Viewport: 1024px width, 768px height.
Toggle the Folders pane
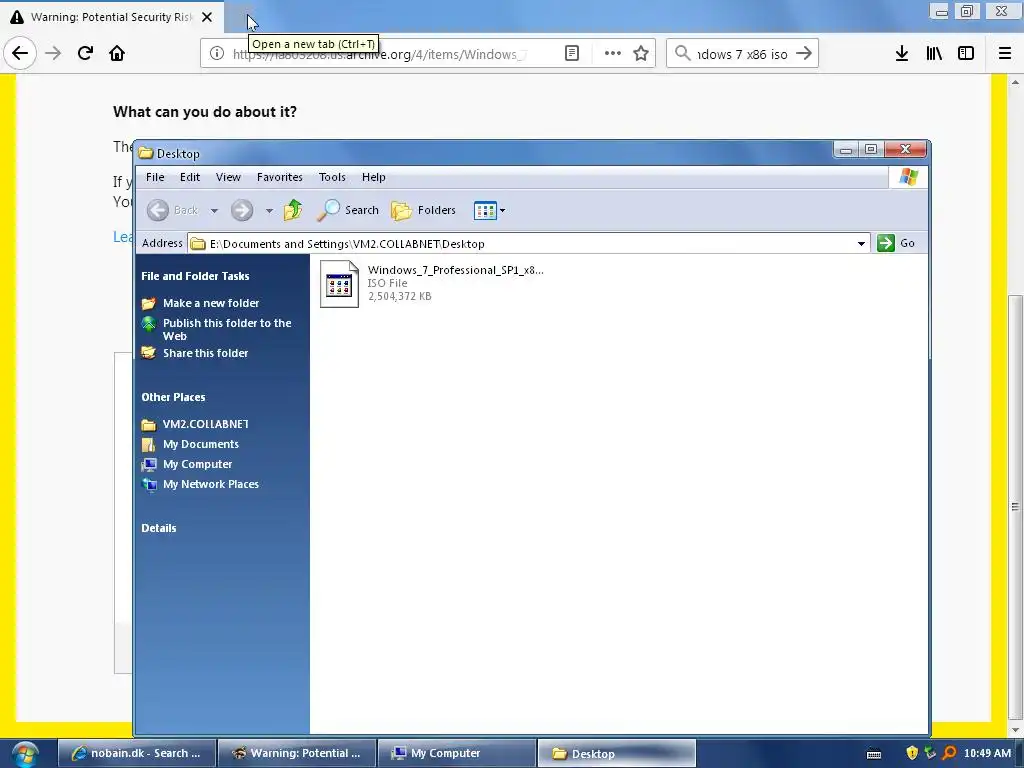pos(423,210)
